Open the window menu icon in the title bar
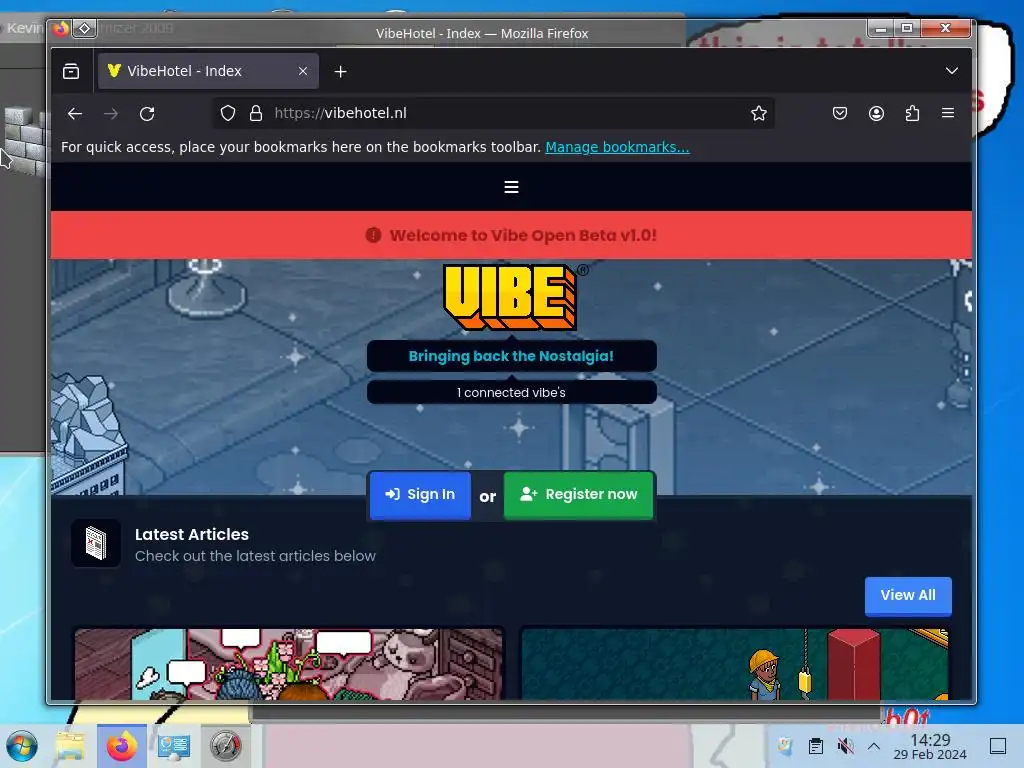This screenshot has height=768, width=1024. [84, 28]
